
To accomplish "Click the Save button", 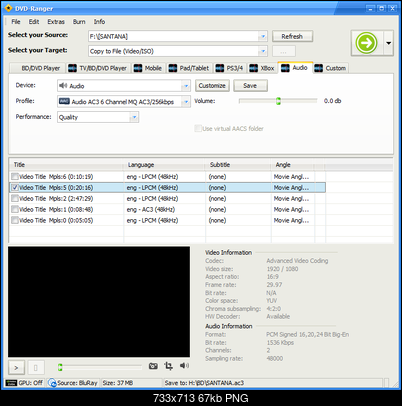I will [250, 86].
